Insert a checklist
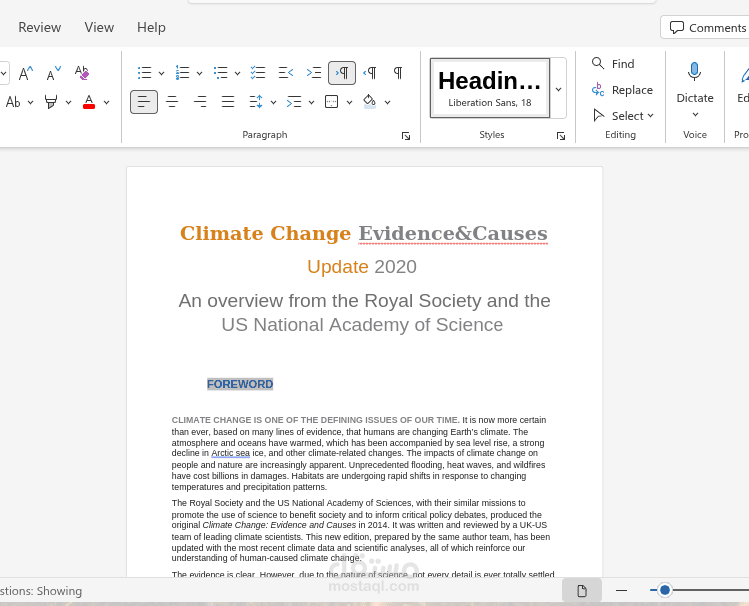Screen dimensions: 749x606 coord(258,73)
